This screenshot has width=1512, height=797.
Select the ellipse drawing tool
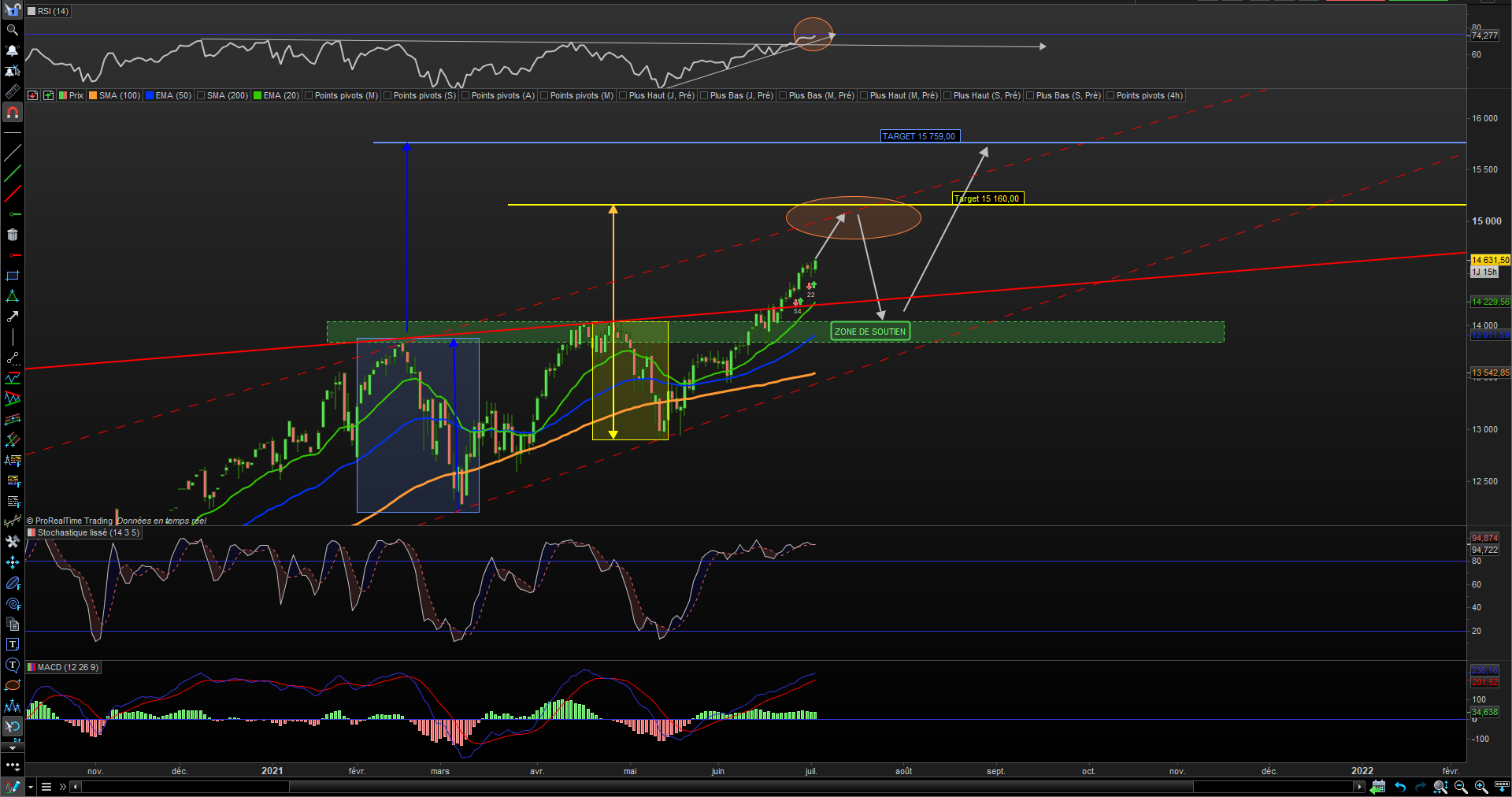12,685
